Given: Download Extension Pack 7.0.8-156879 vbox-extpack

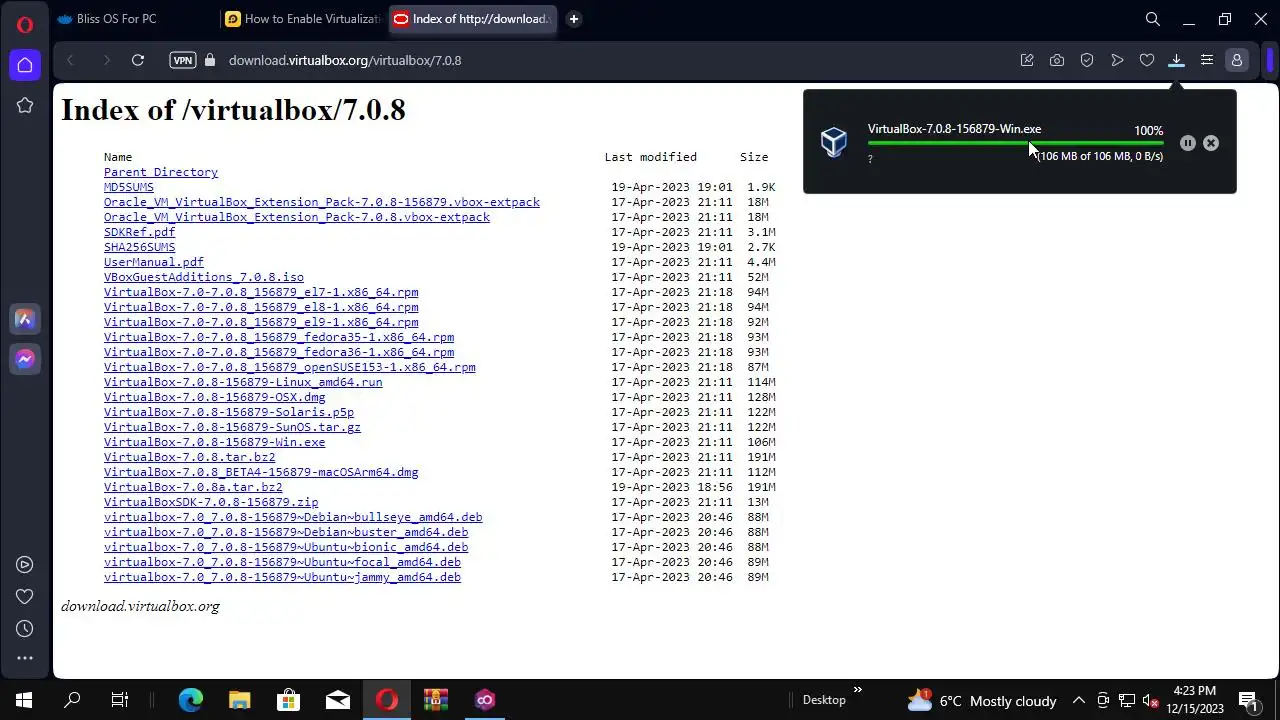Looking at the screenshot, I should 322,202.
